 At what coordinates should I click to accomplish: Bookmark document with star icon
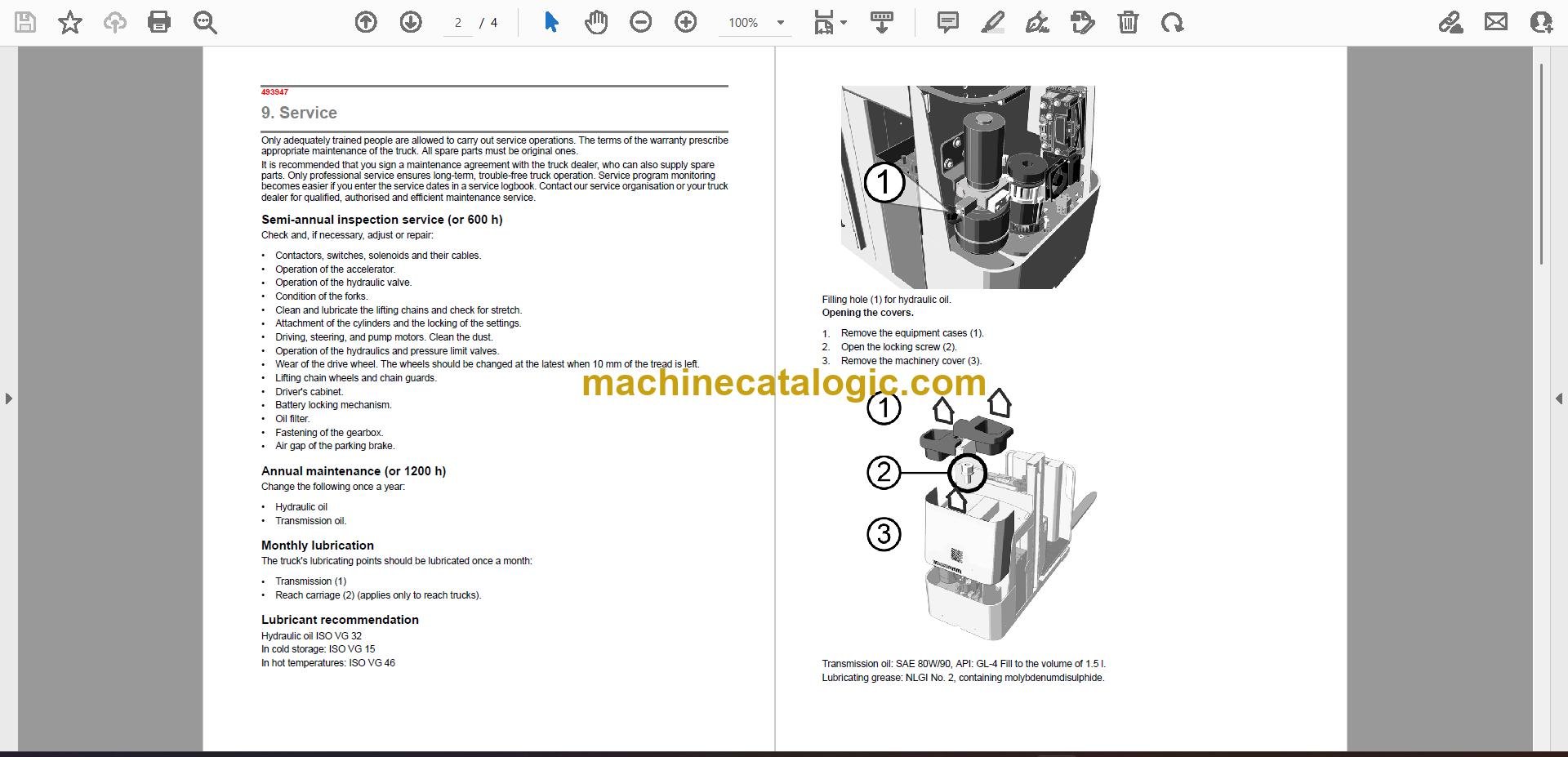(x=70, y=22)
